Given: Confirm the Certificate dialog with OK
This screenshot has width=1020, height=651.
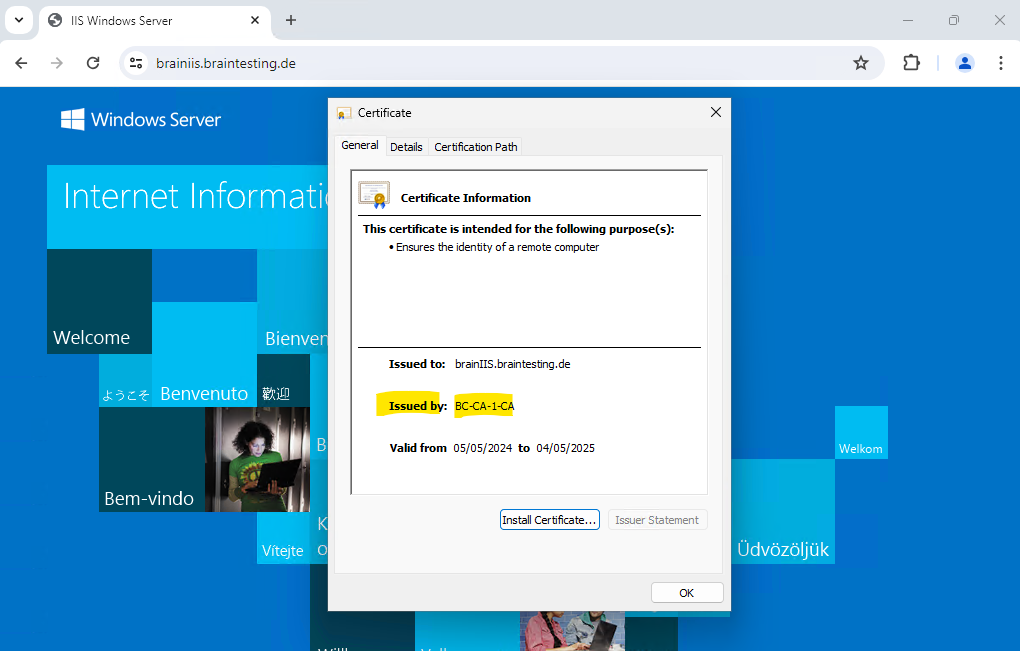Looking at the screenshot, I should (687, 592).
